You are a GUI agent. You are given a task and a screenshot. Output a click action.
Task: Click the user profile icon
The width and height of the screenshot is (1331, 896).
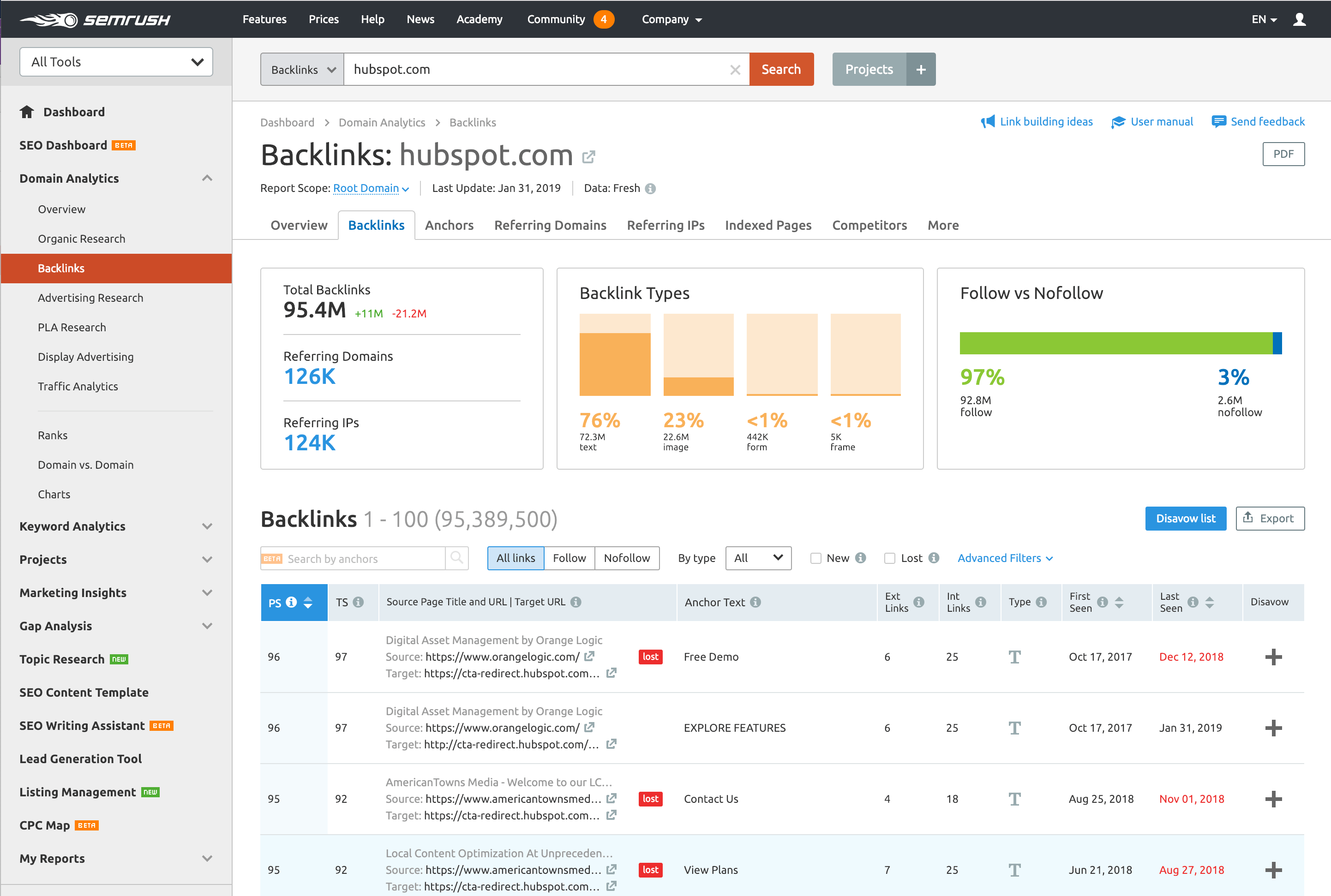pos(1299,19)
